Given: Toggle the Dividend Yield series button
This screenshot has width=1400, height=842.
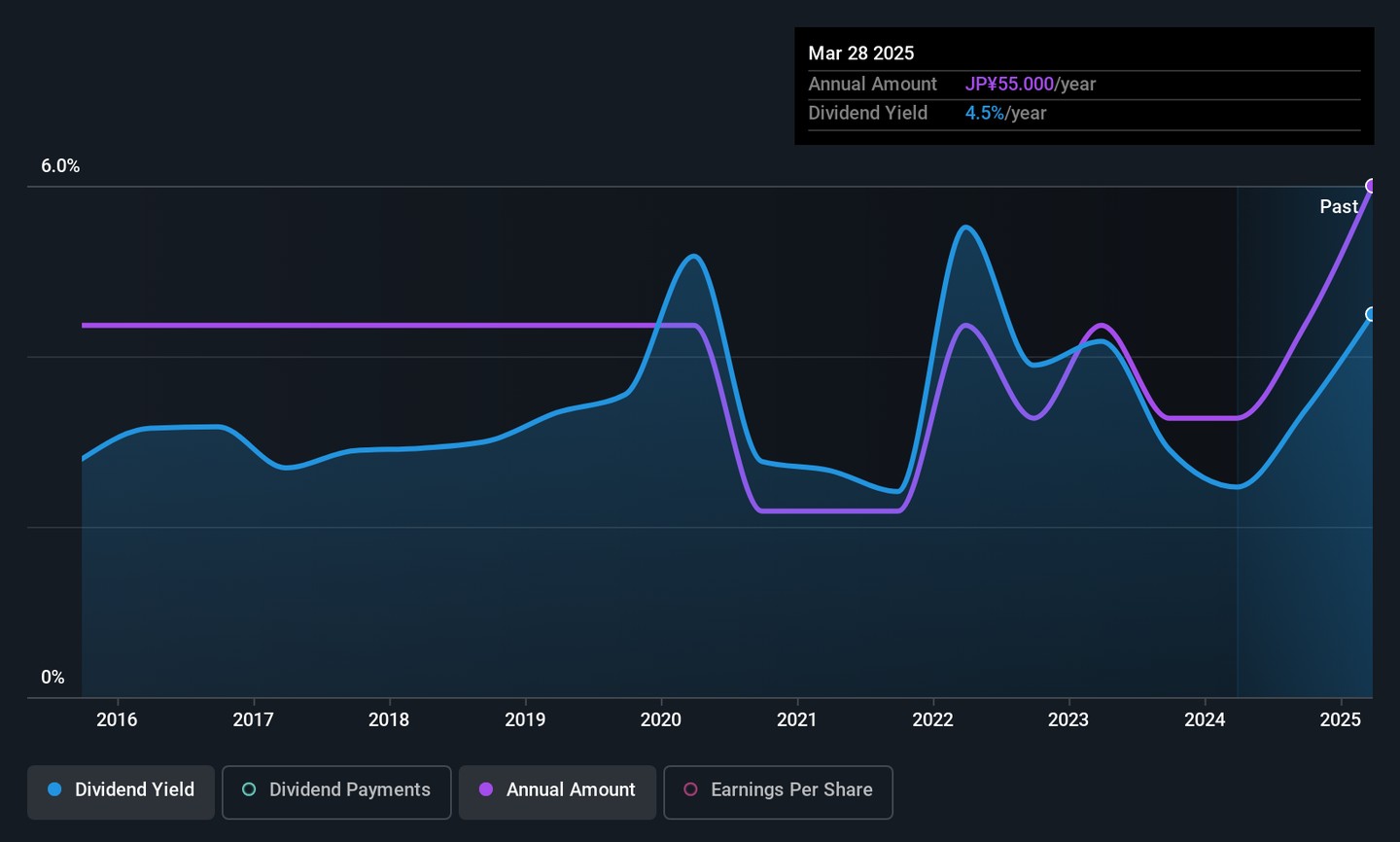Looking at the screenshot, I should click(x=121, y=791).
